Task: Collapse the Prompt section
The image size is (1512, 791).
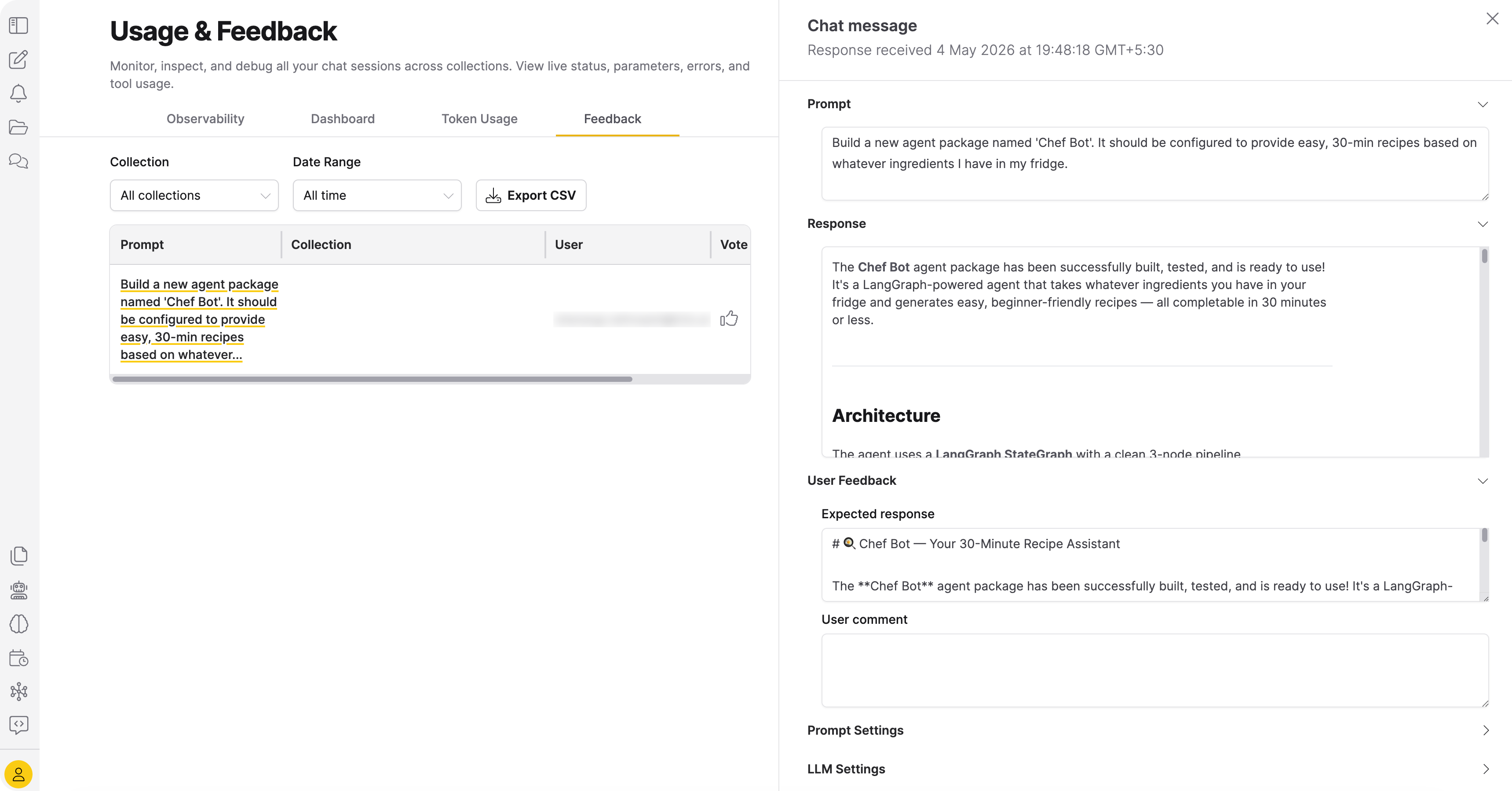Action: tap(1483, 105)
